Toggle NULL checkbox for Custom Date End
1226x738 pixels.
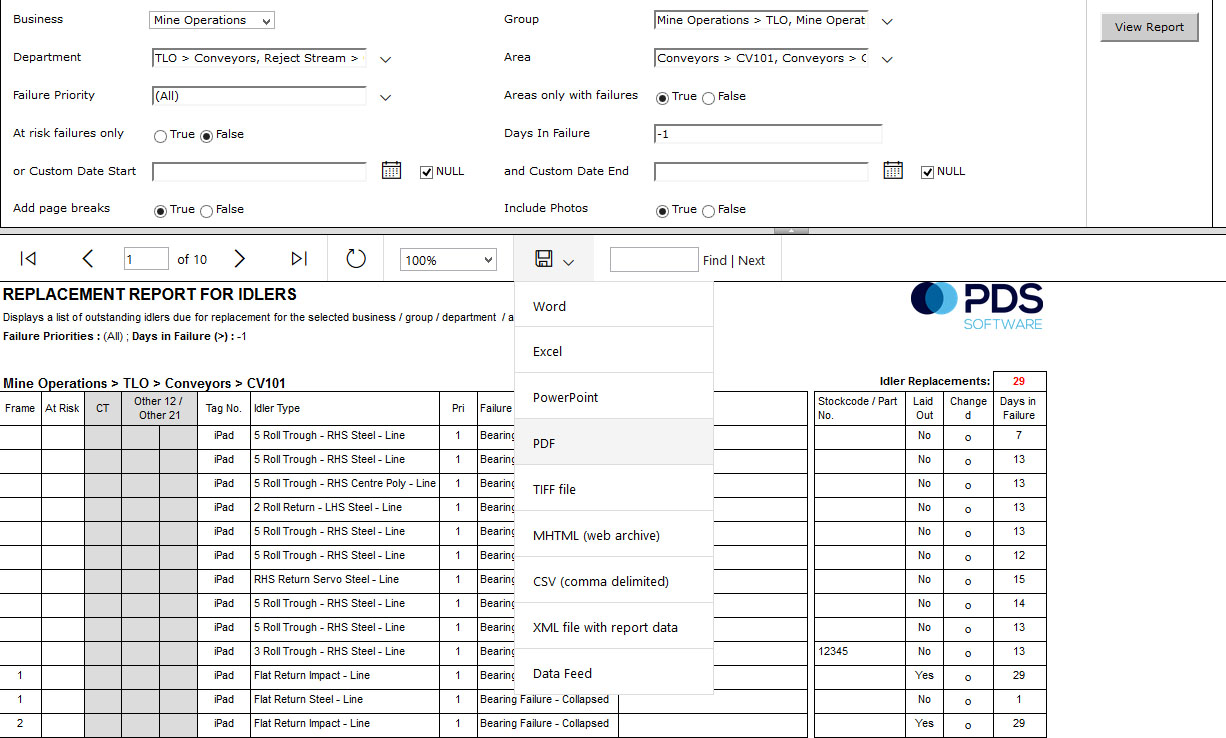pos(927,171)
